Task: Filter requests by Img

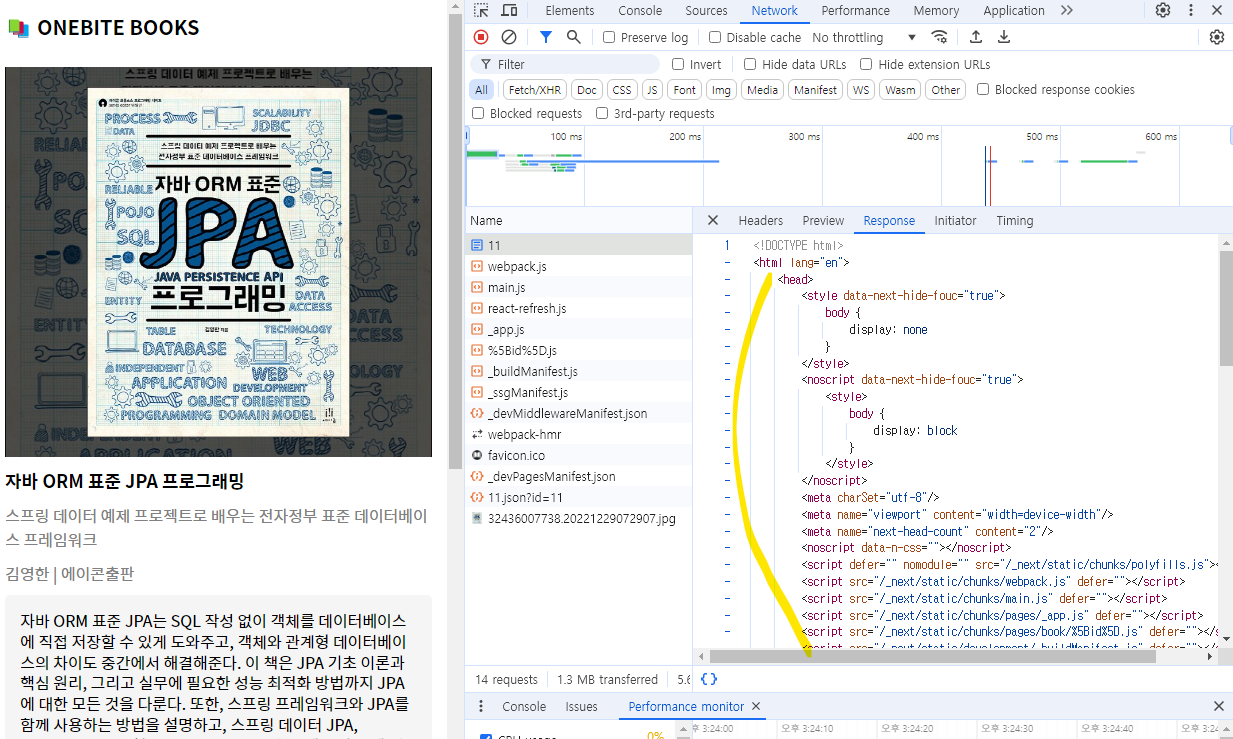Action: [x=721, y=89]
